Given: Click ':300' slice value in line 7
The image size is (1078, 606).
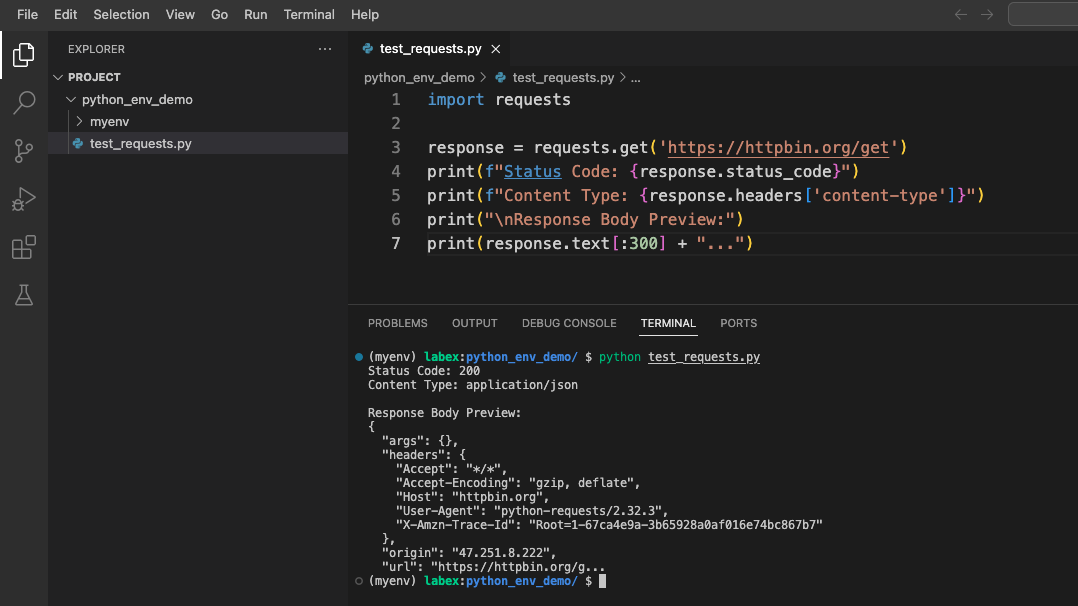Looking at the screenshot, I should (639, 244).
